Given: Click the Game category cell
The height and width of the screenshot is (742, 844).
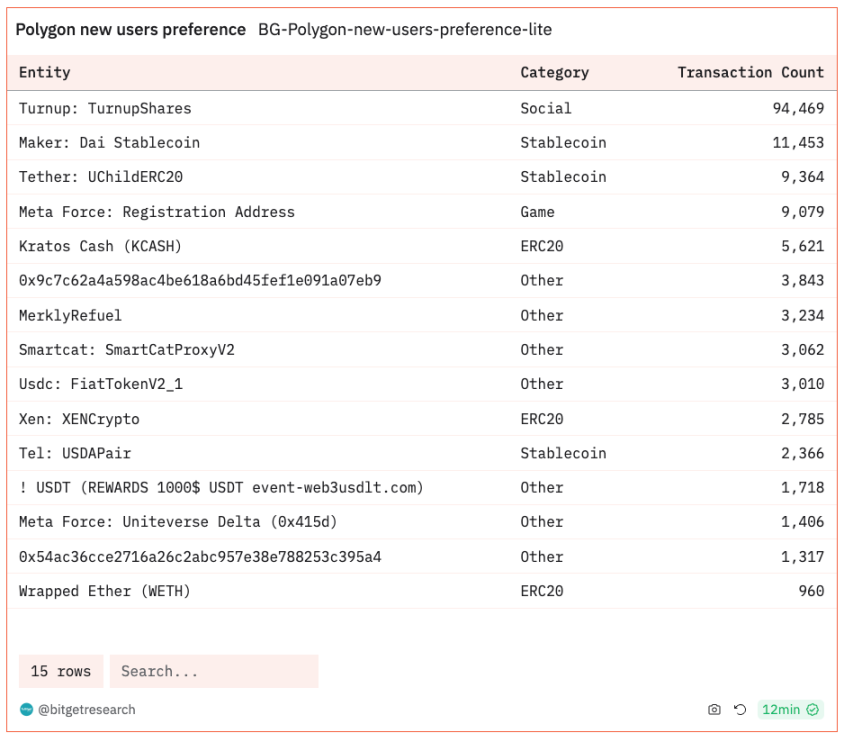Looking at the screenshot, I should [x=537, y=212].
